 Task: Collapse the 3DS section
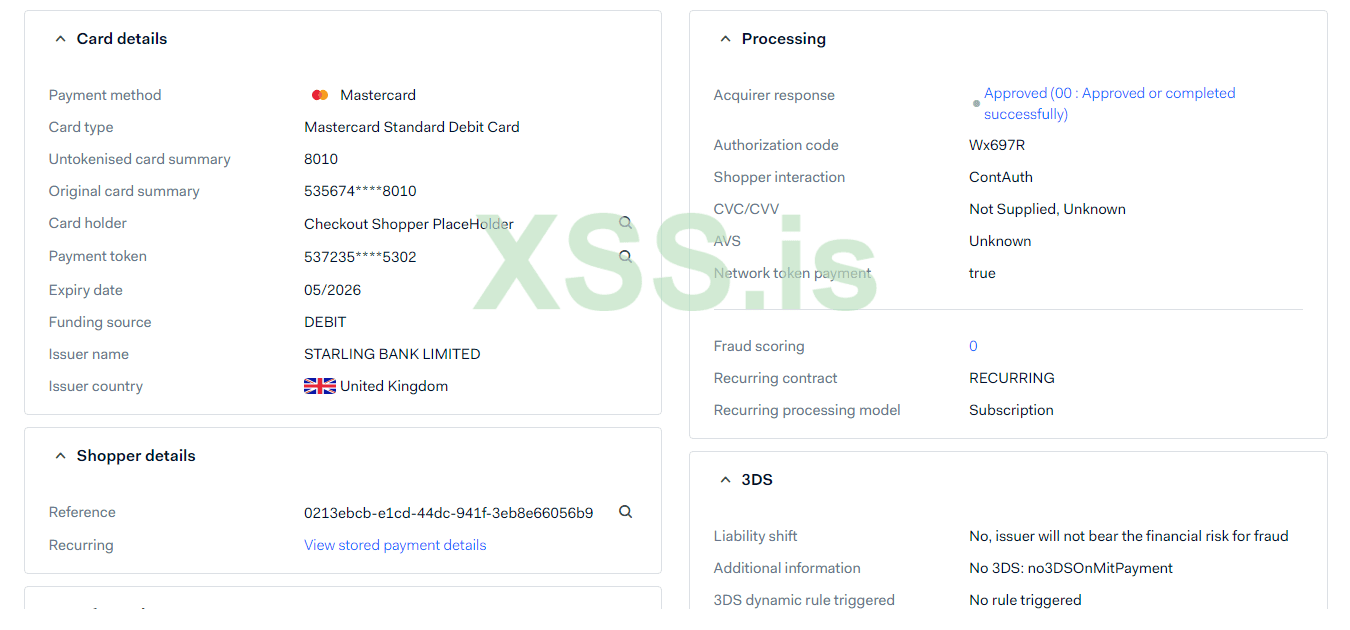click(x=725, y=480)
